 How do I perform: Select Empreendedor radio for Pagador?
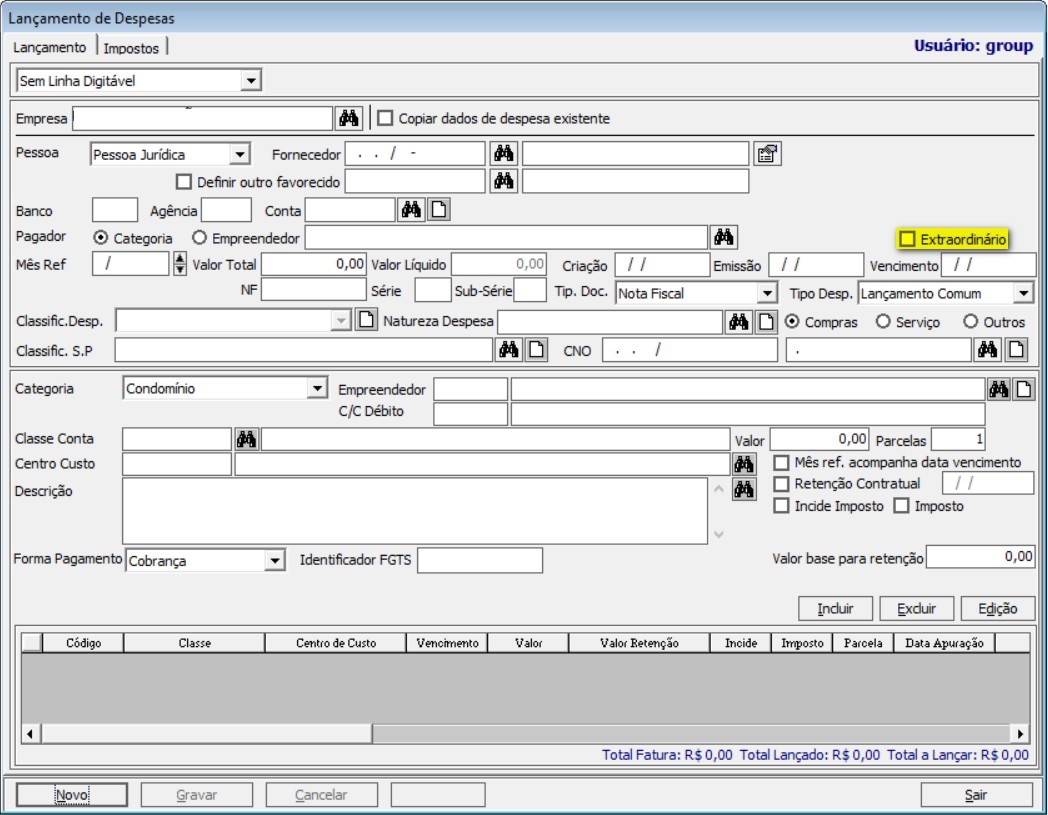point(199,237)
